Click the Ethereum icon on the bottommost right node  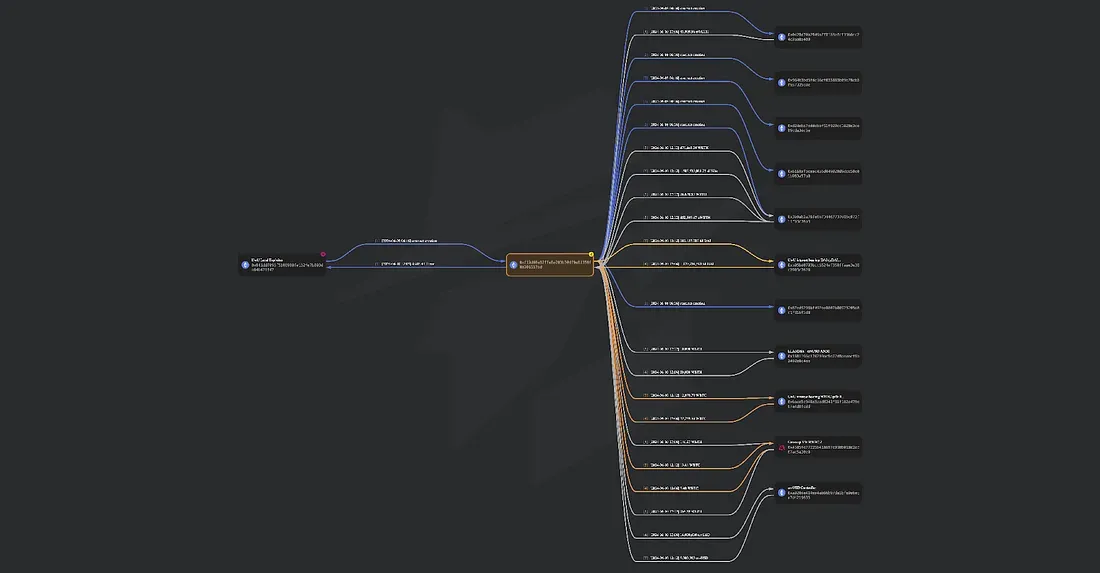coord(782,493)
